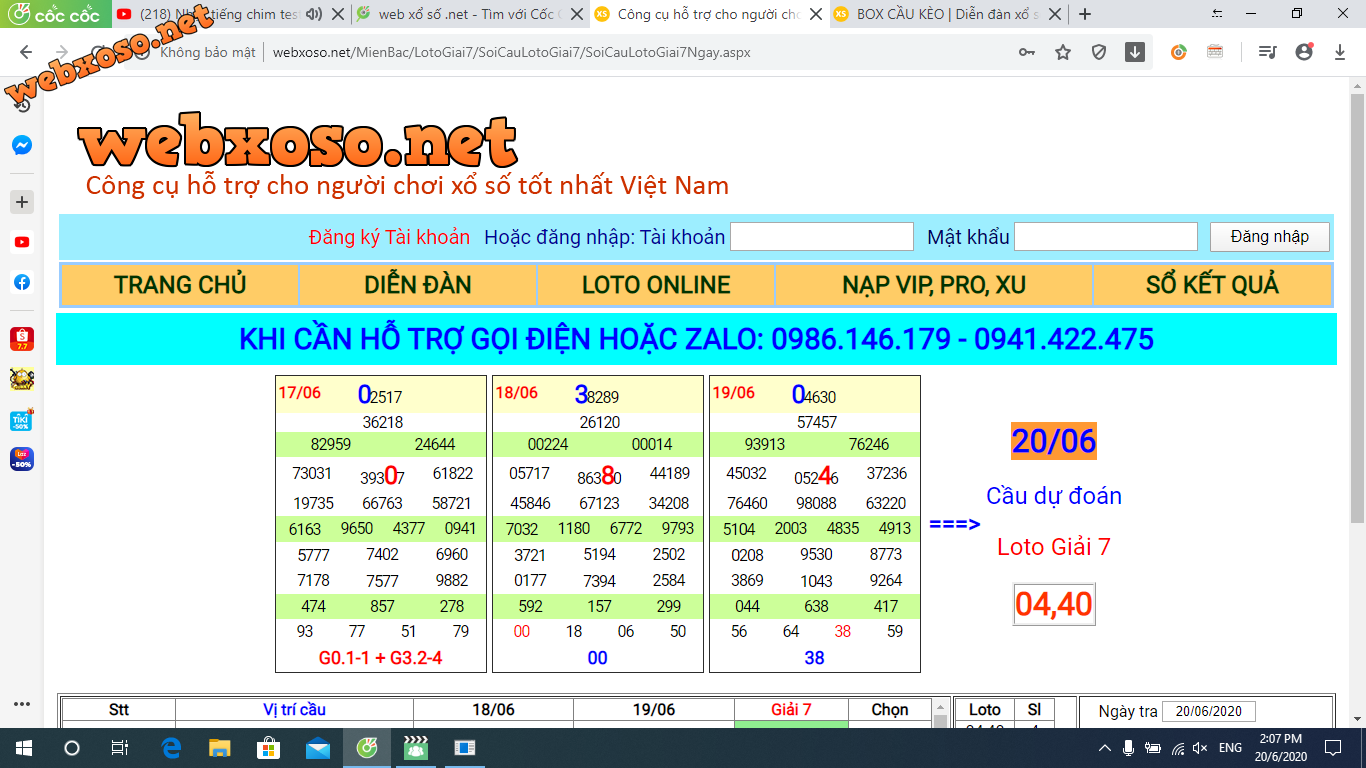Screen dimensions: 1366x768
Task: Open the ENG language indicator in tray
Action: click(x=1230, y=748)
